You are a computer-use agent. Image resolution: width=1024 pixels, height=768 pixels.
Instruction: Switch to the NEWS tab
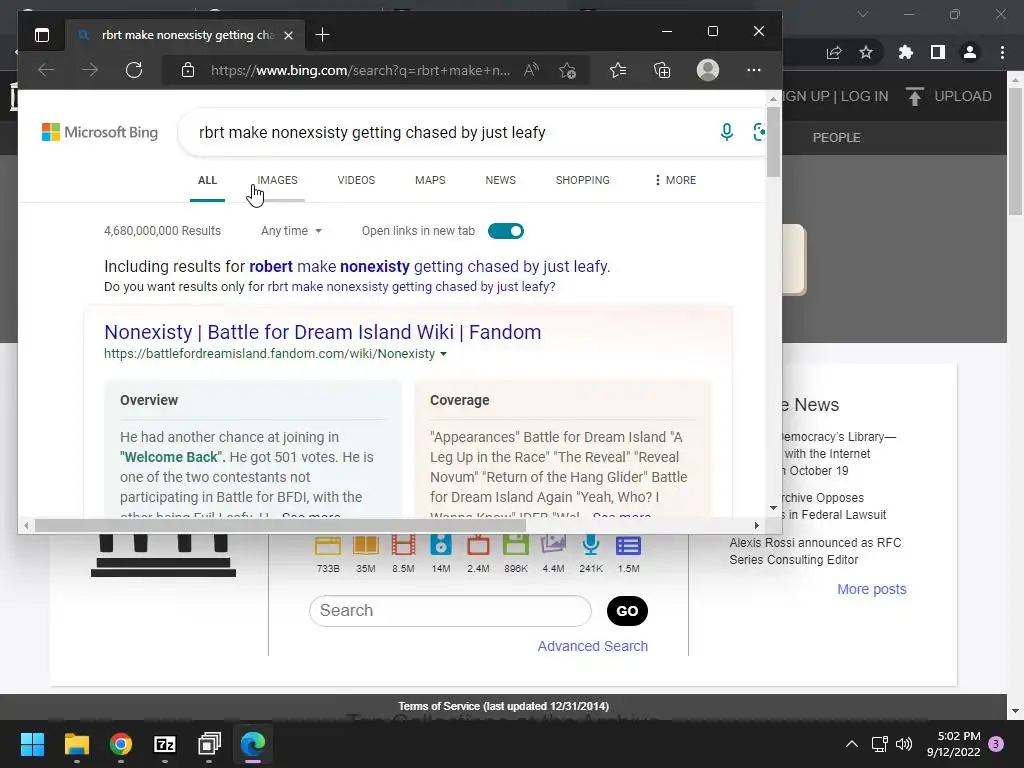[x=500, y=180]
